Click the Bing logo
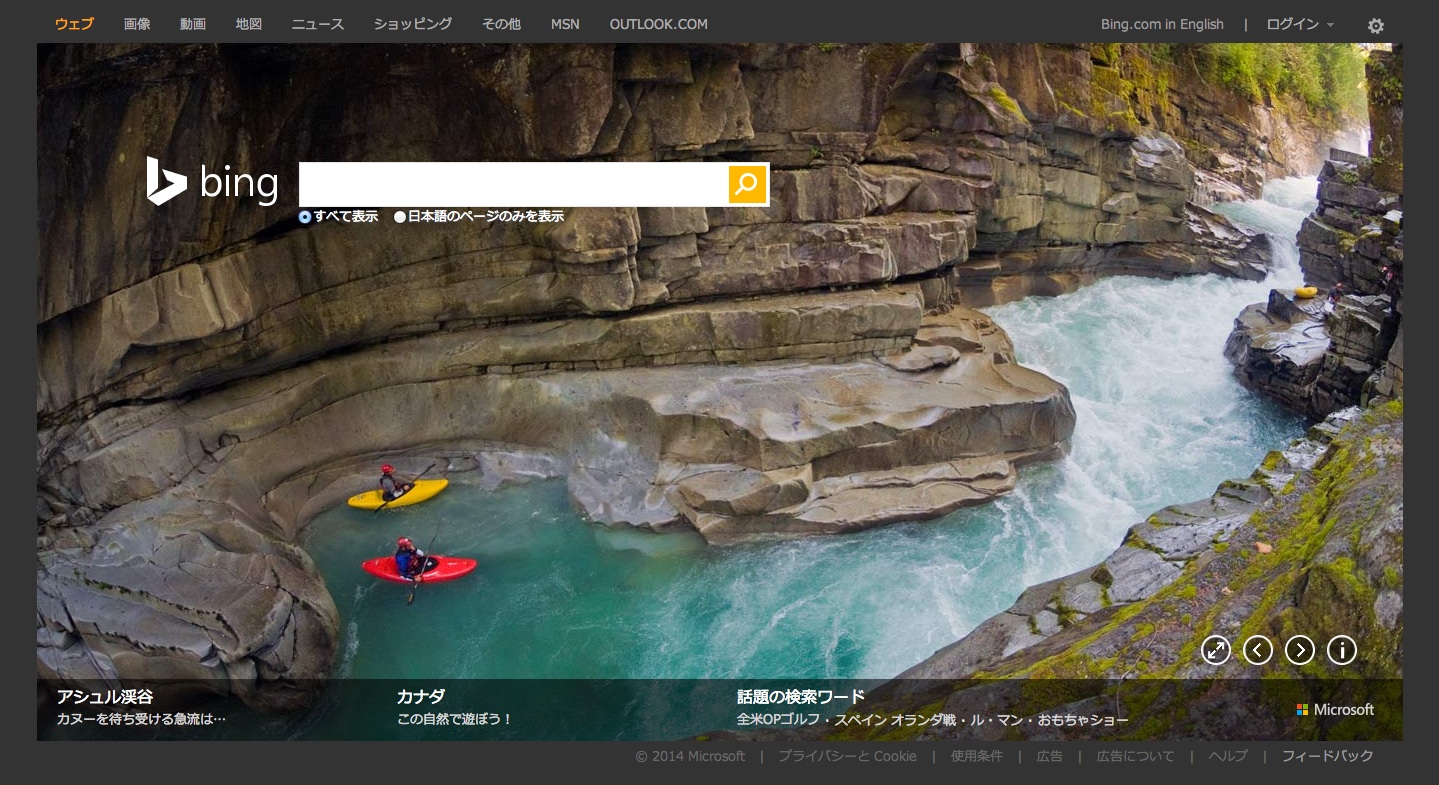 tap(212, 183)
